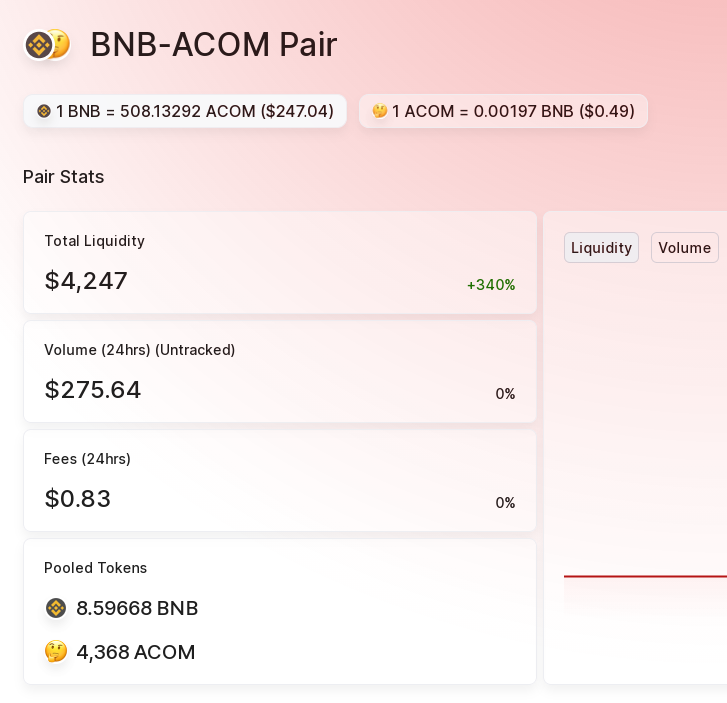The width and height of the screenshot is (727, 703).
Task: Select the +340% liquidity change
Action: pos(491,285)
